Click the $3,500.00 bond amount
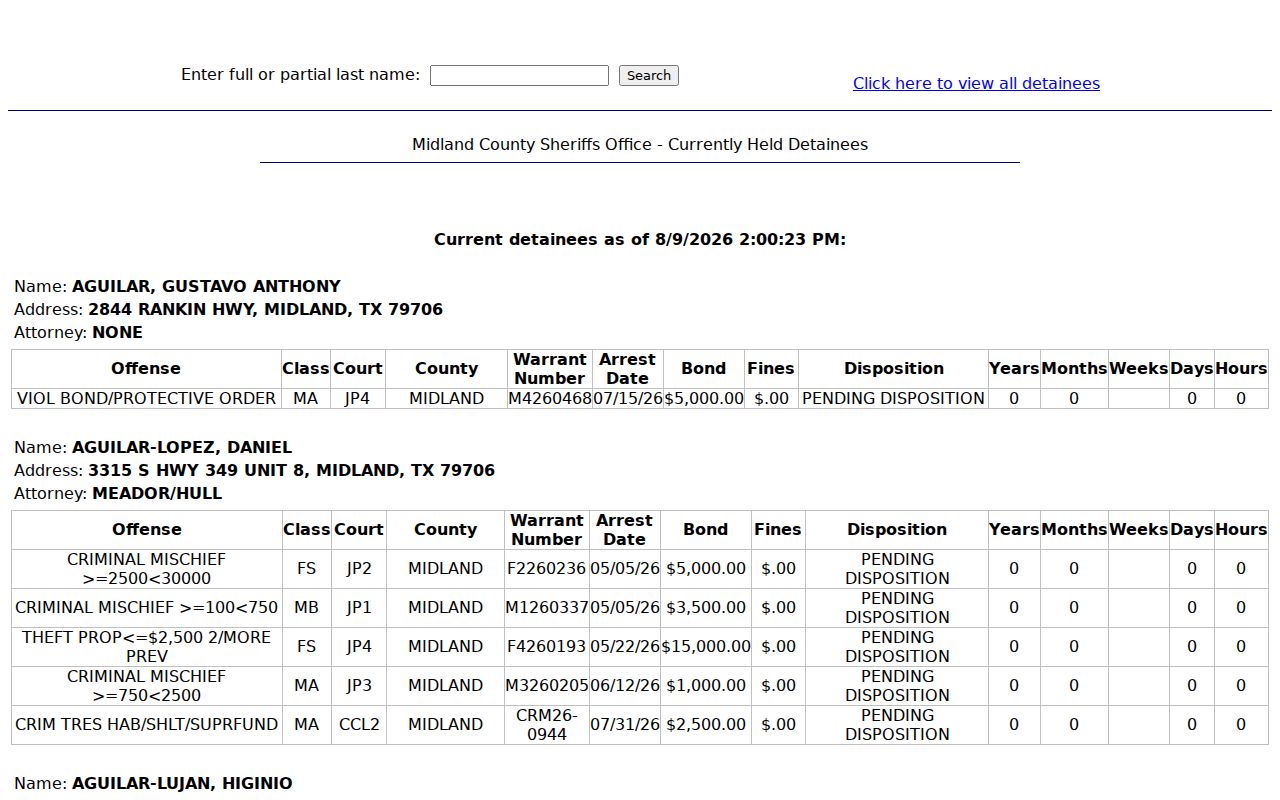Image resolution: width=1280 pixels, height=800 pixels. pos(706,607)
